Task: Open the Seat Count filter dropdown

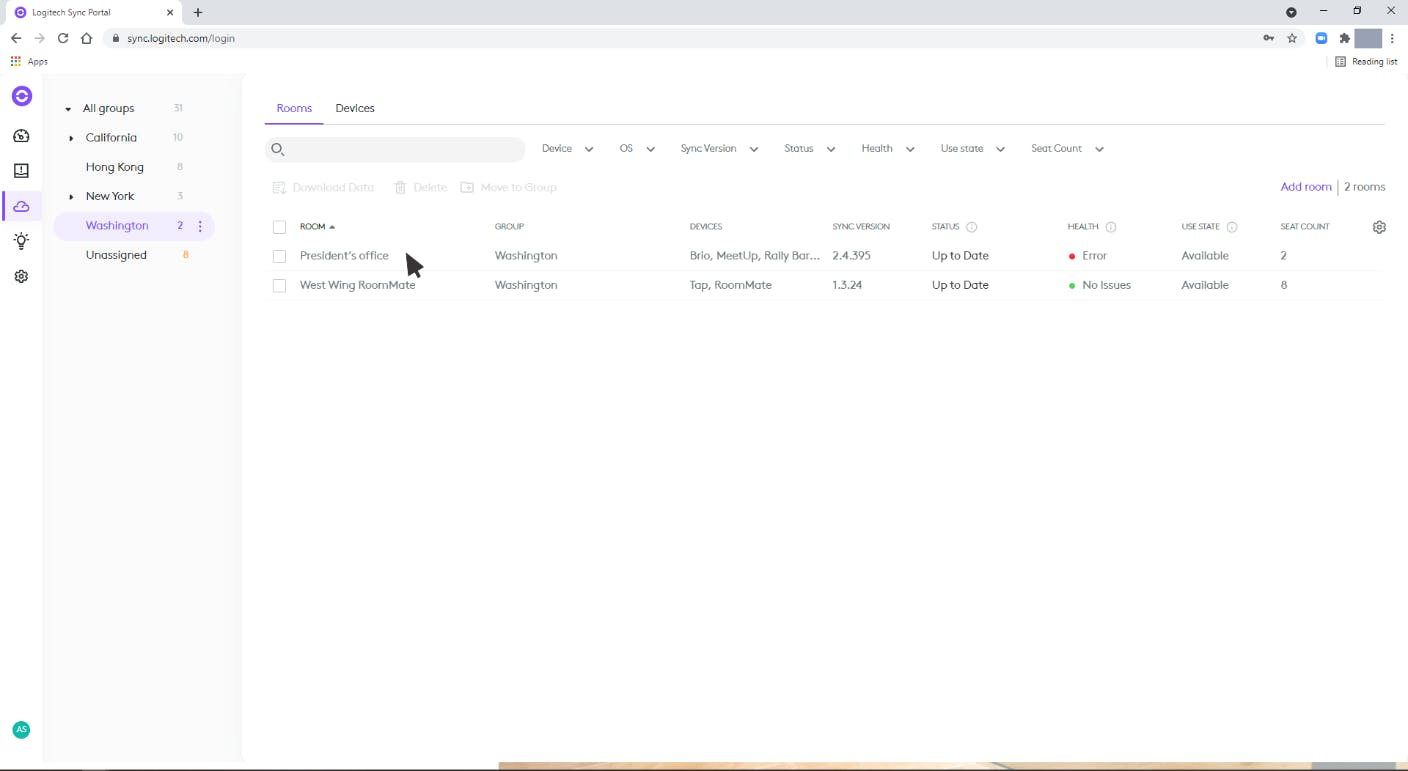Action: (x=1067, y=149)
